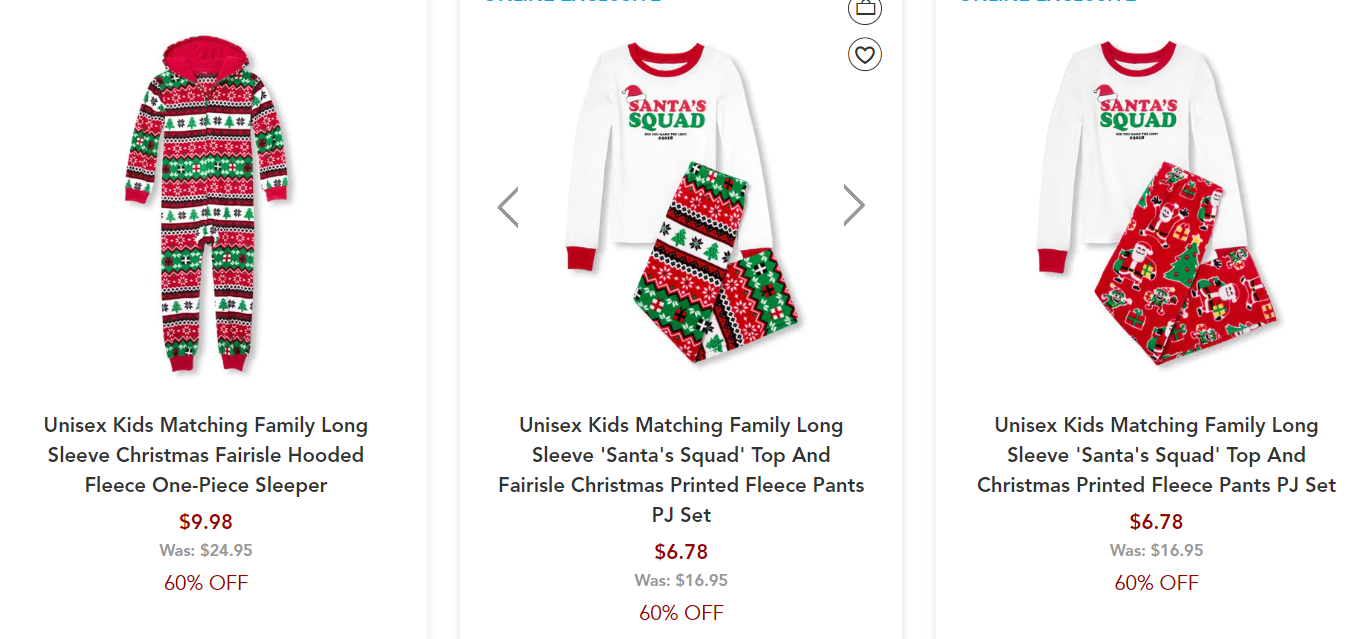
Task: Click the rightmost product's $6.78 price
Action: click(x=1156, y=521)
